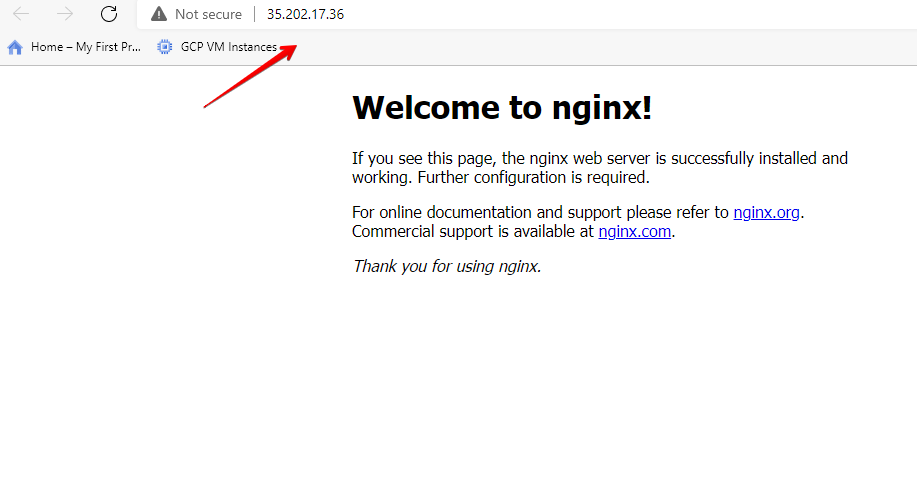Open the Home – My First Pr... bookmark

pos(74,47)
